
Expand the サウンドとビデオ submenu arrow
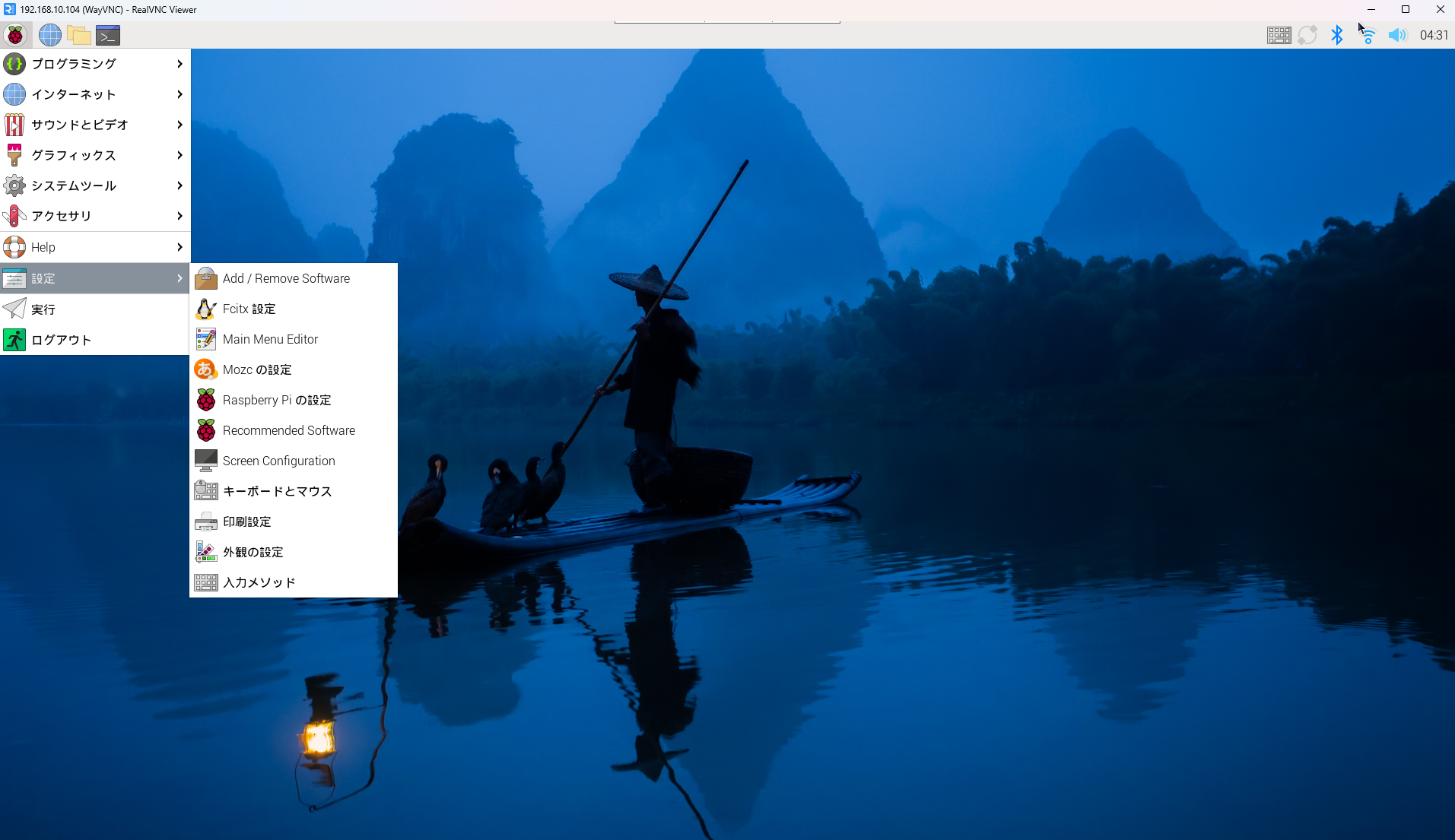pyautogui.click(x=179, y=125)
